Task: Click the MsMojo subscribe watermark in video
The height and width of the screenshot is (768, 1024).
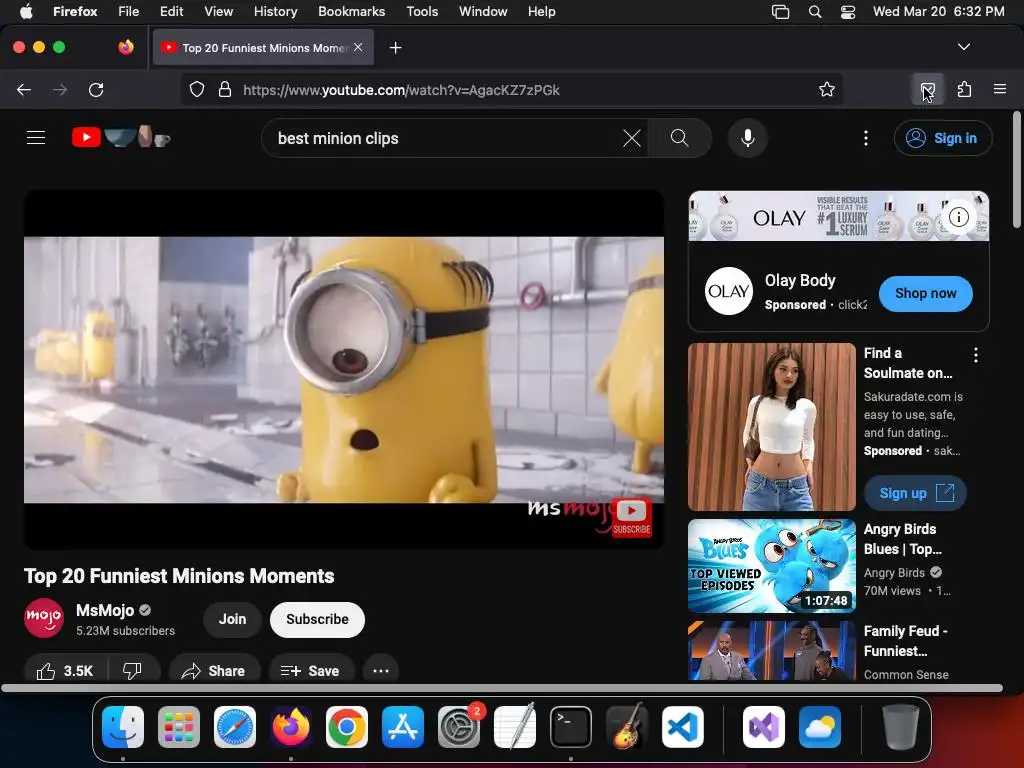Action: click(x=632, y=519)
